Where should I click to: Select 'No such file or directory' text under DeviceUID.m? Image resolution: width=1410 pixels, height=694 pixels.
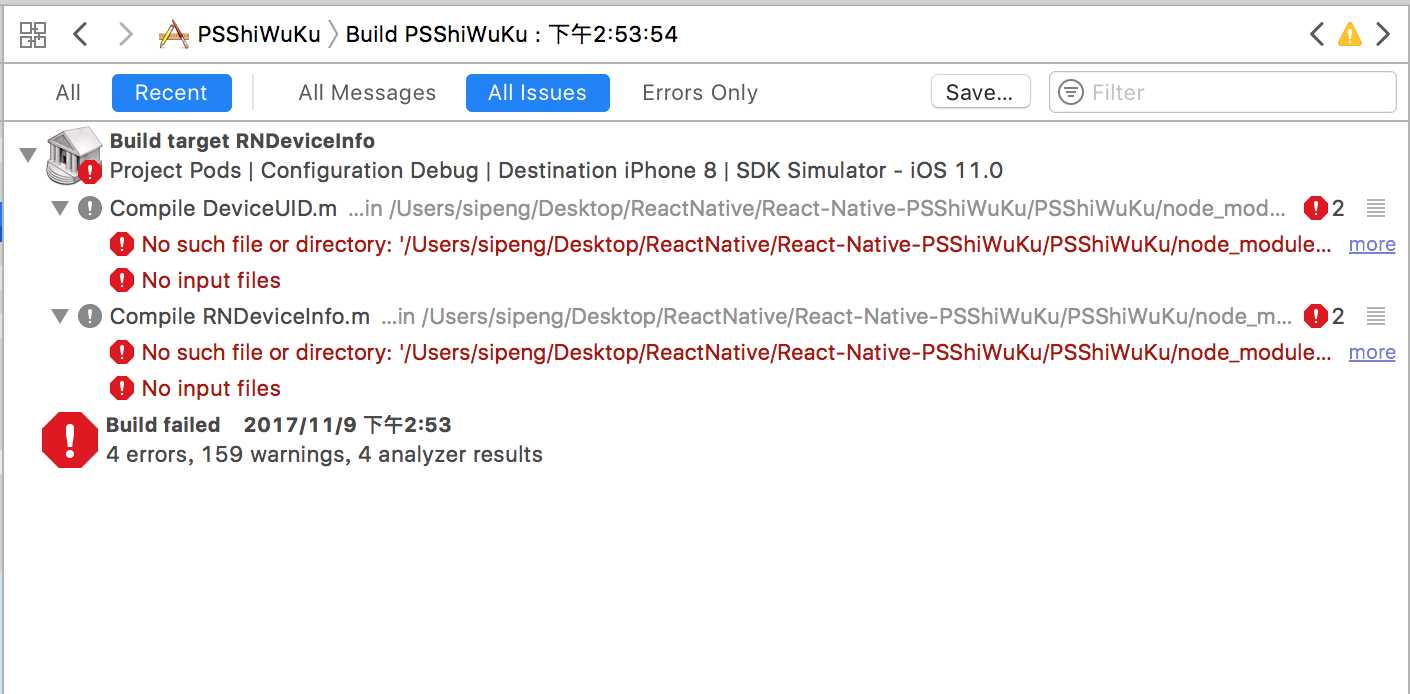736,244
